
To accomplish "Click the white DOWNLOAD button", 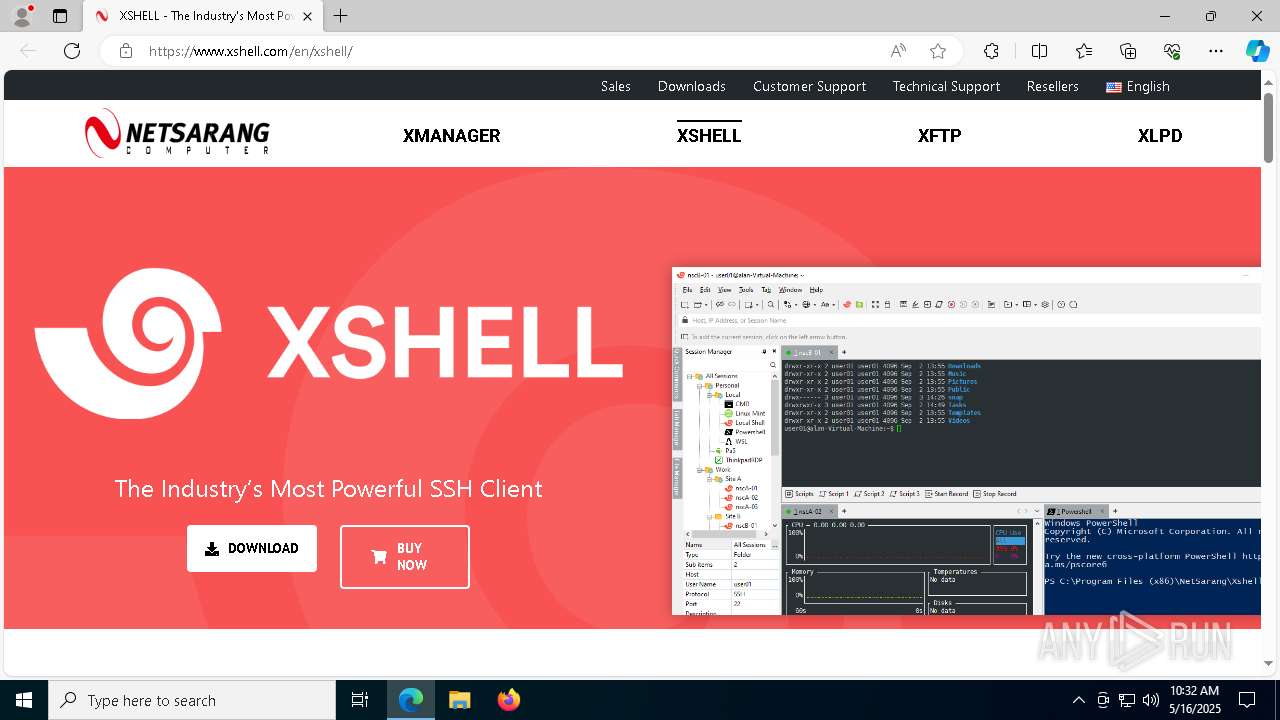I will point(252,548).
